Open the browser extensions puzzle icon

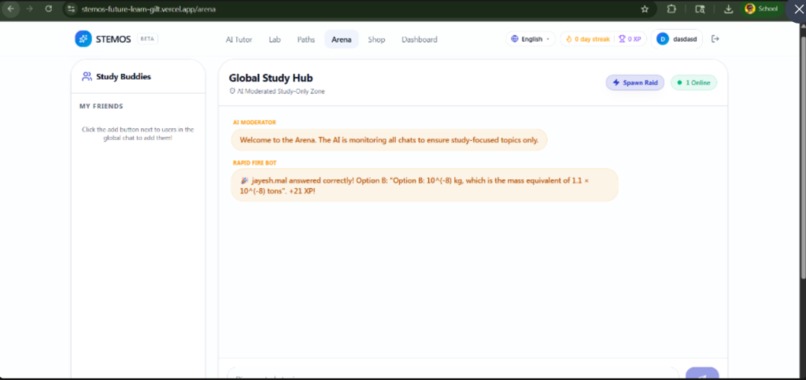tap(671, 9)
